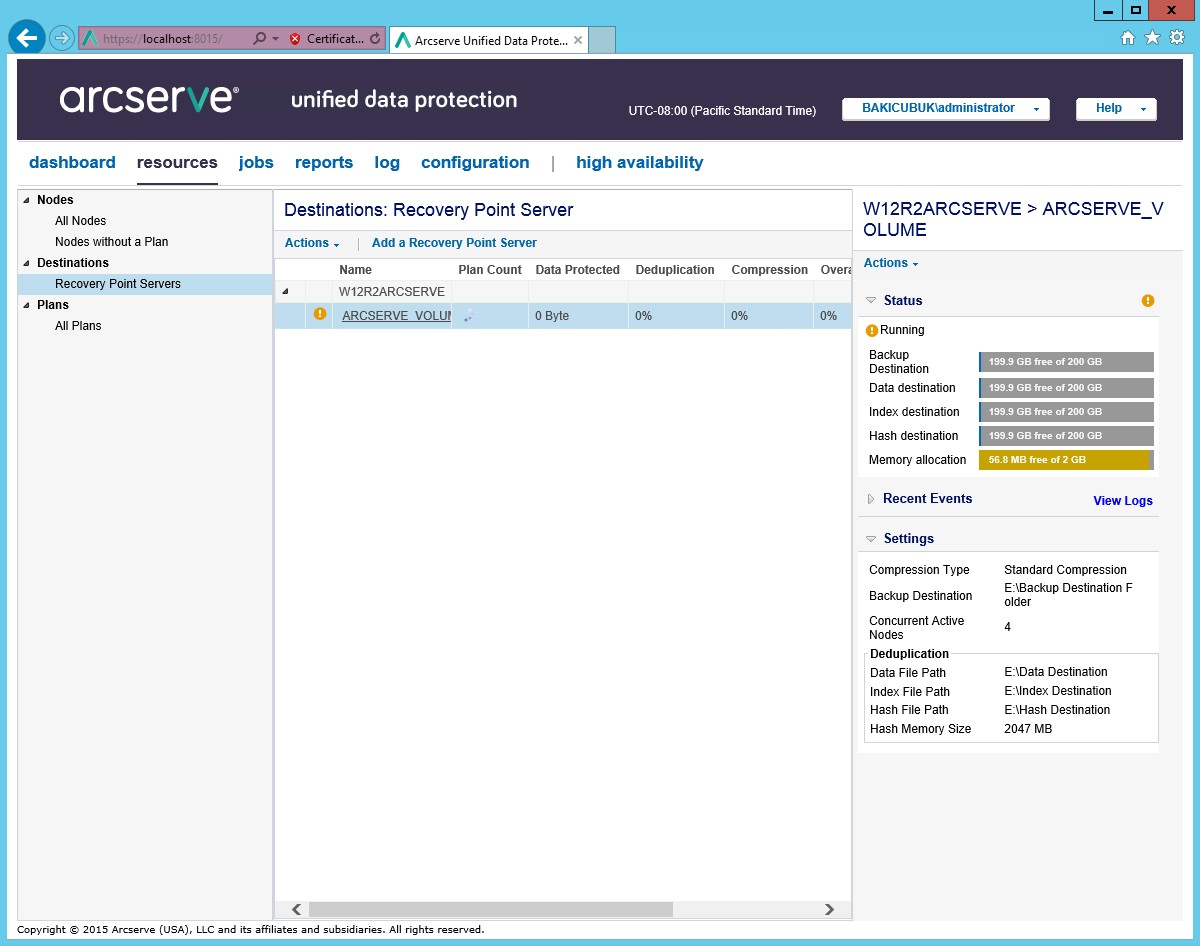This screenshot has width=1200, height=946.
Task: Click the Data Protected column header
Action: tap(577, 270)
